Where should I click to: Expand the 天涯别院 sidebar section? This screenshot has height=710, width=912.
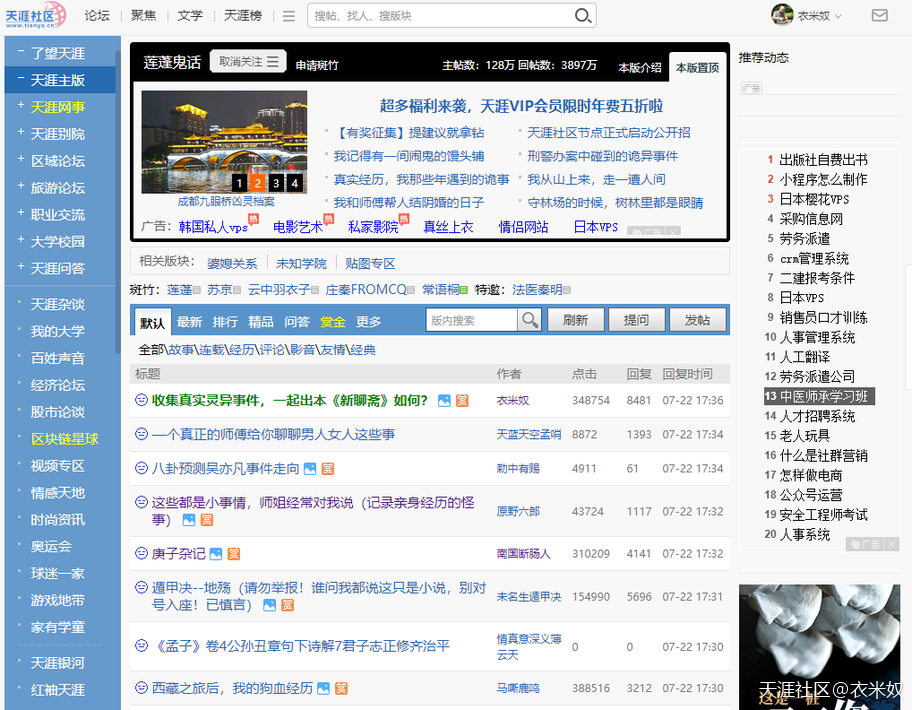[x=21, y=132]
